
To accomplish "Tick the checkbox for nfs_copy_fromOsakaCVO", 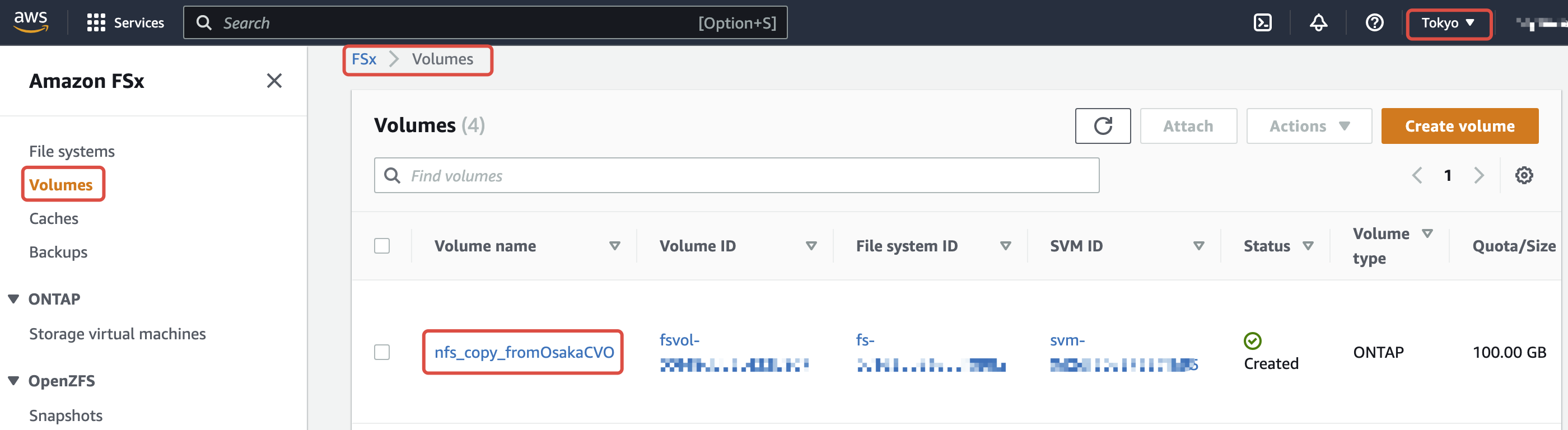I will click(x=382, y=352).
